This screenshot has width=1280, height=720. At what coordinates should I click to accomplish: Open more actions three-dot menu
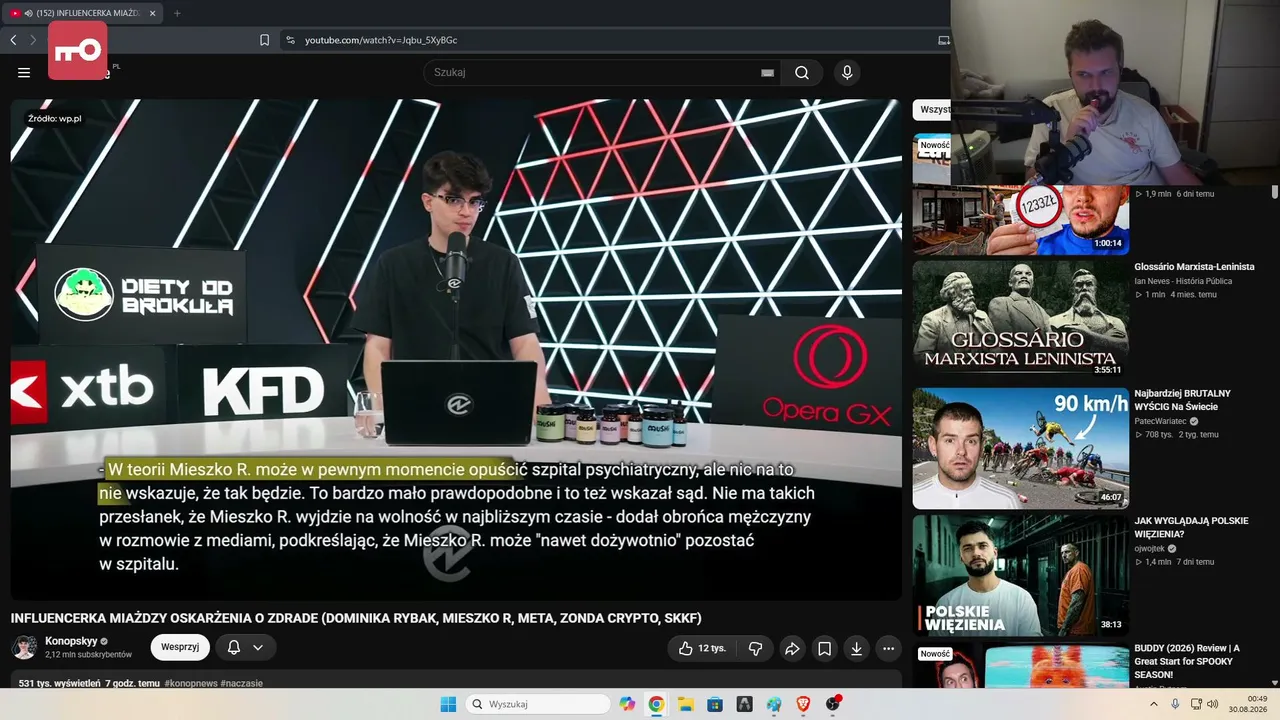coord(888,648)
